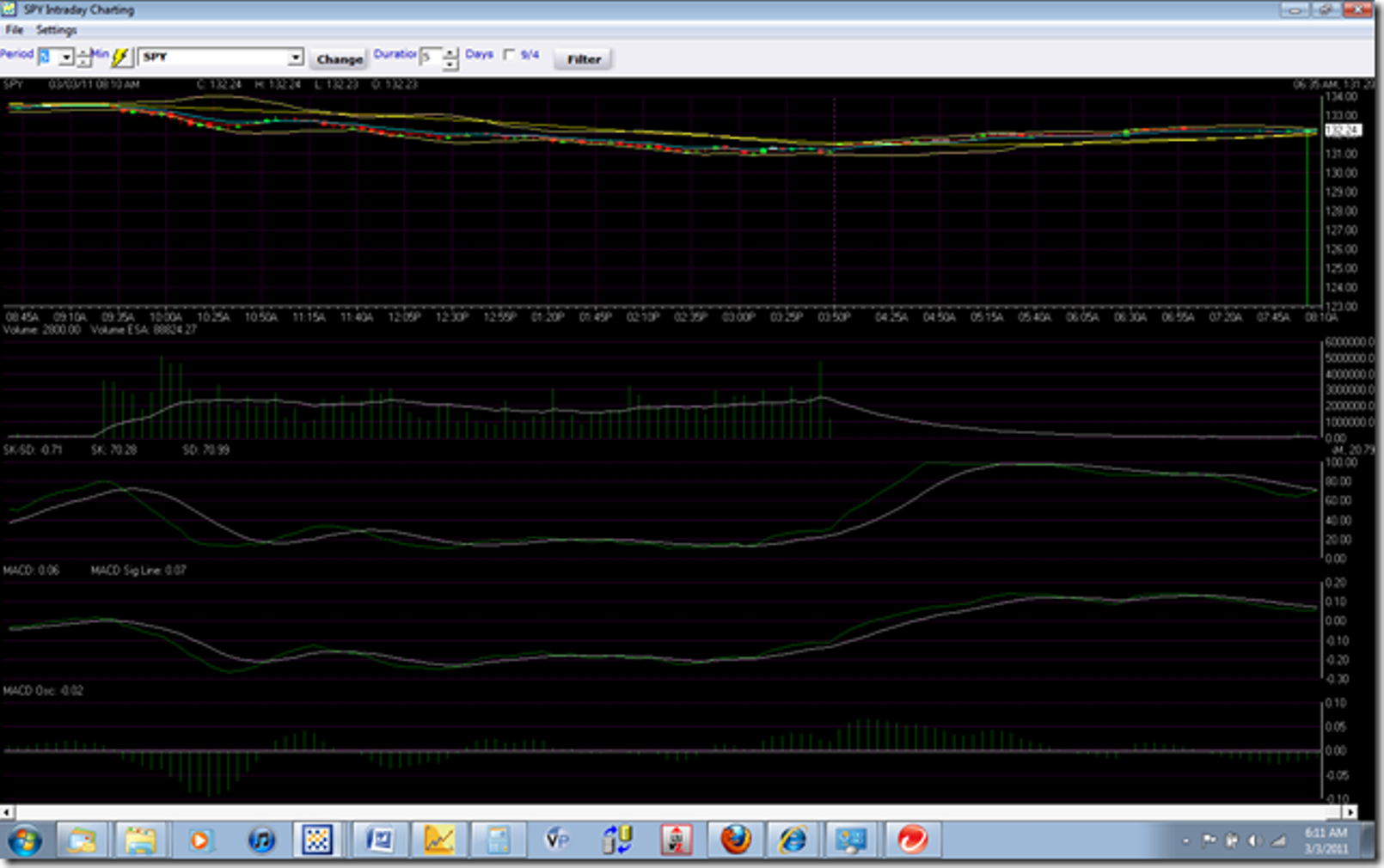Click the Change button
Image resolution: width=1384 pixels, height=868 pixels.
340,59
